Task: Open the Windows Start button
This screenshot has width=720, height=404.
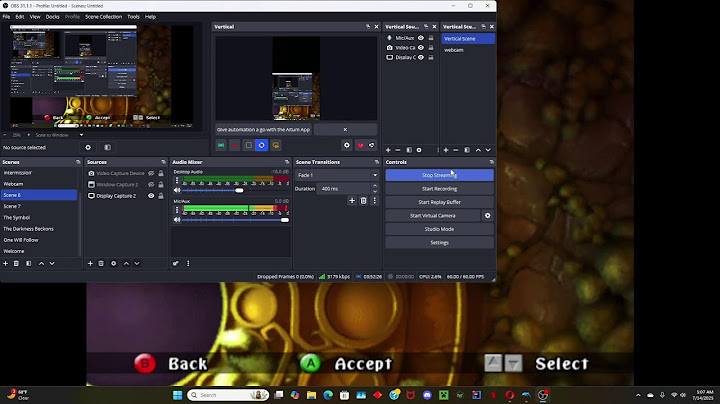Action: 177,395
